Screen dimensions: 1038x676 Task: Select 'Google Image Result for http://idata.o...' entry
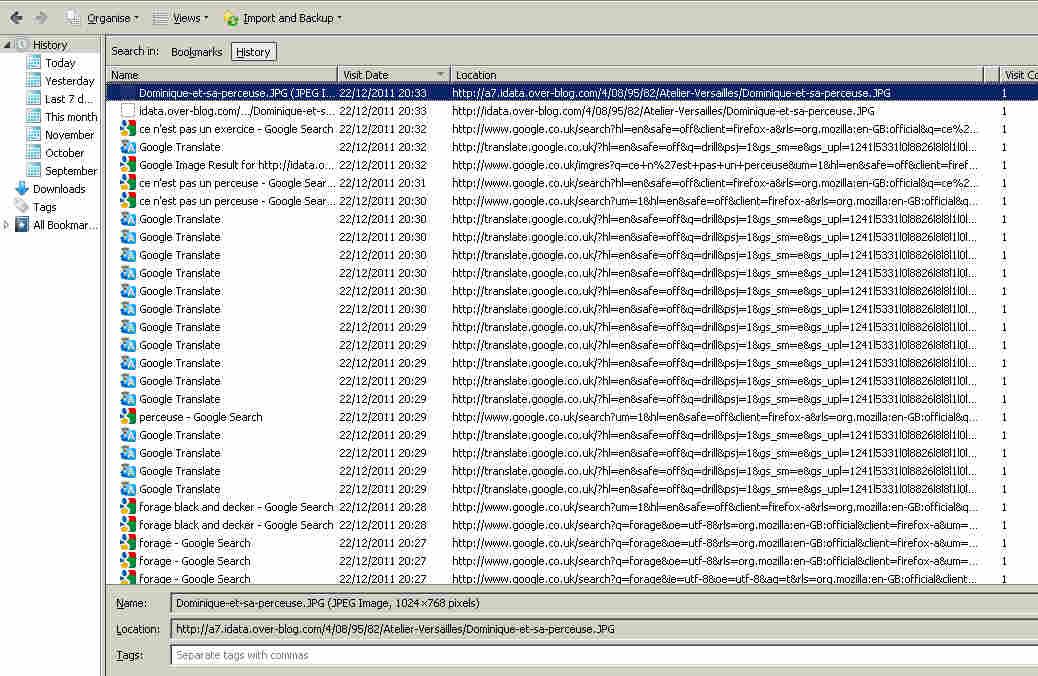(x=236, y=165)
